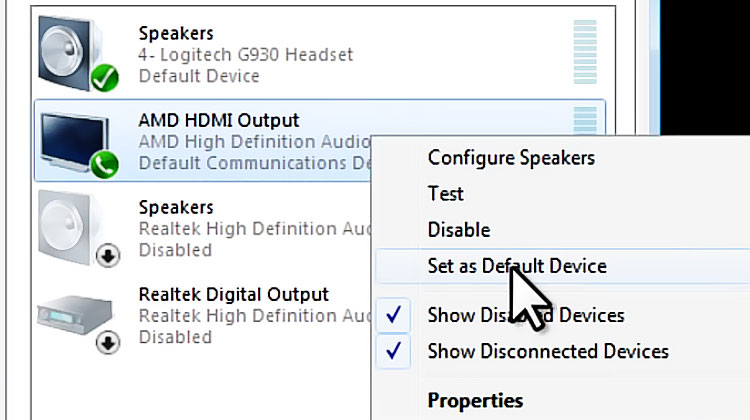Click the disabled Realtek Speakers icon
The image size is (750, 420).
[x=78, y=229]
